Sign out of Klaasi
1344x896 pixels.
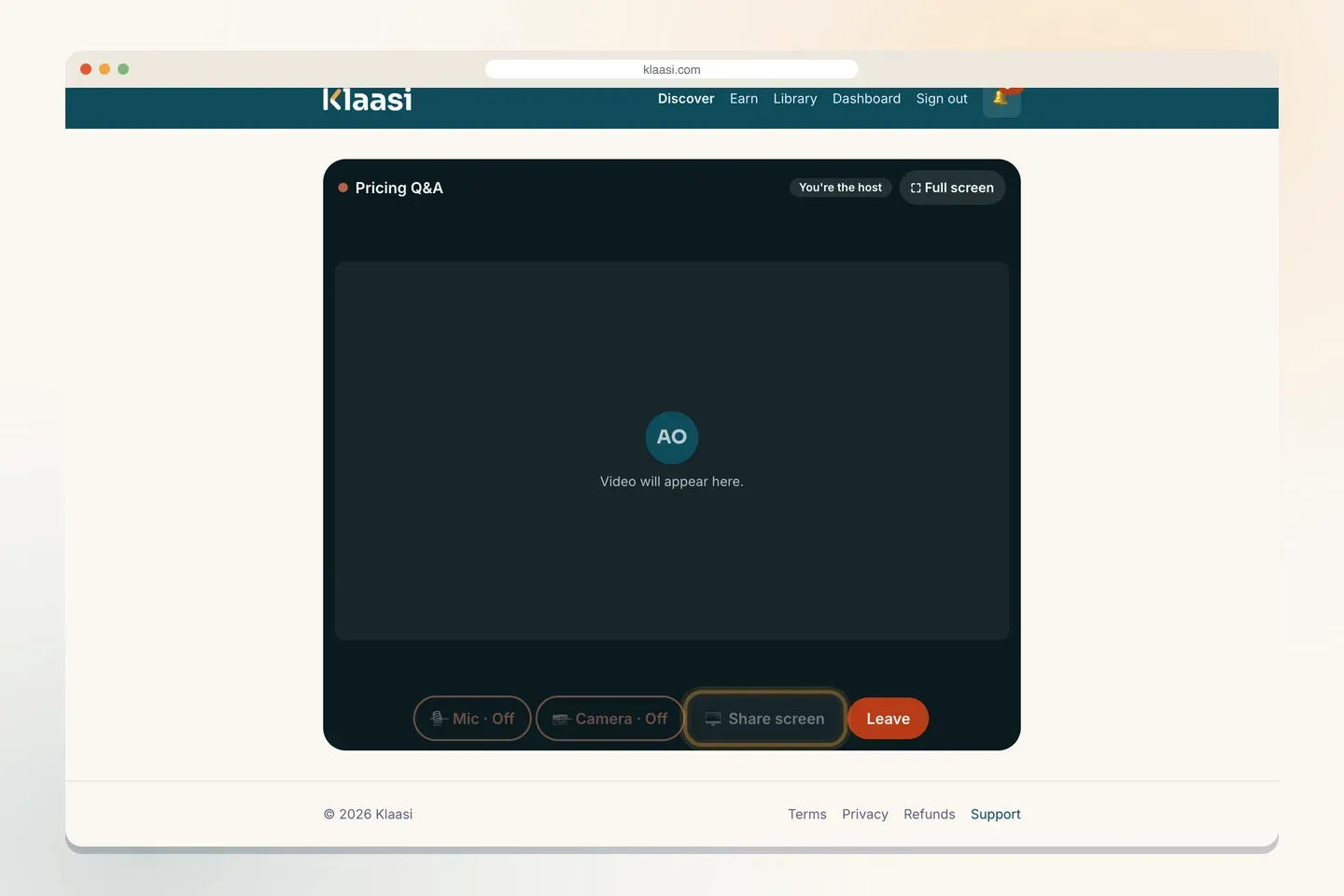[942, 99]
